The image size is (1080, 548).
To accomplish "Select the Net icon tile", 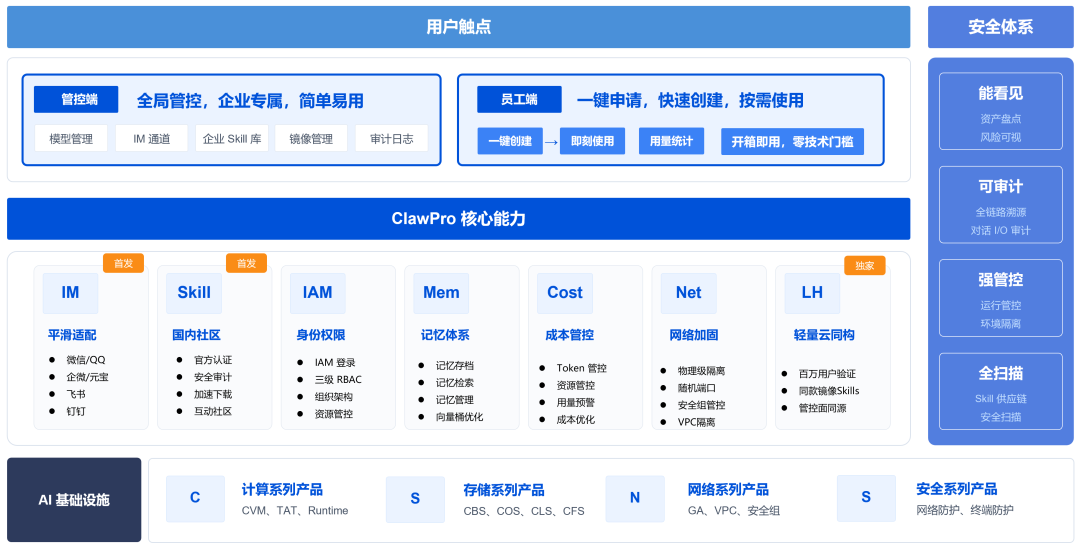I will tap(689, 293).
